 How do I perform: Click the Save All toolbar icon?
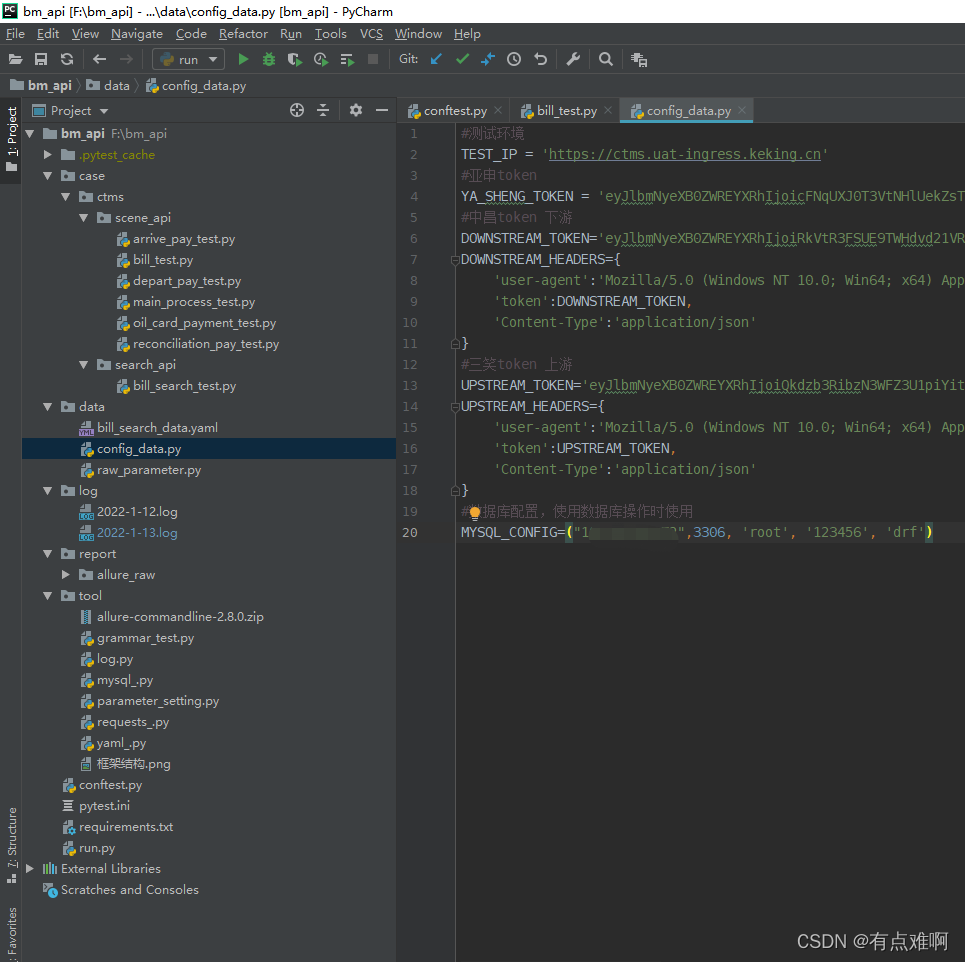[x=41, y=59]
